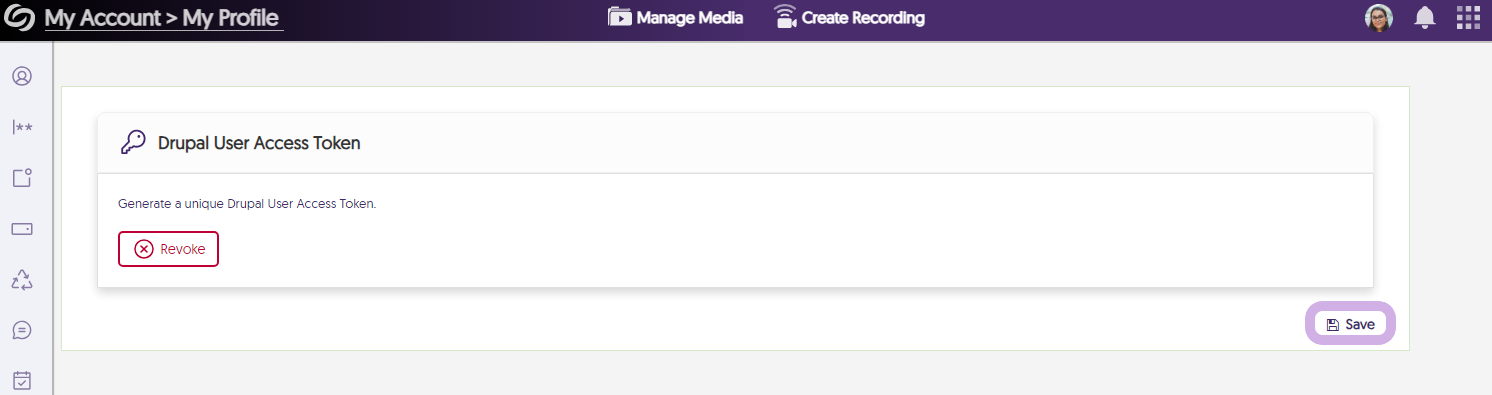Click the key icon in panel header

coord(133,143)
